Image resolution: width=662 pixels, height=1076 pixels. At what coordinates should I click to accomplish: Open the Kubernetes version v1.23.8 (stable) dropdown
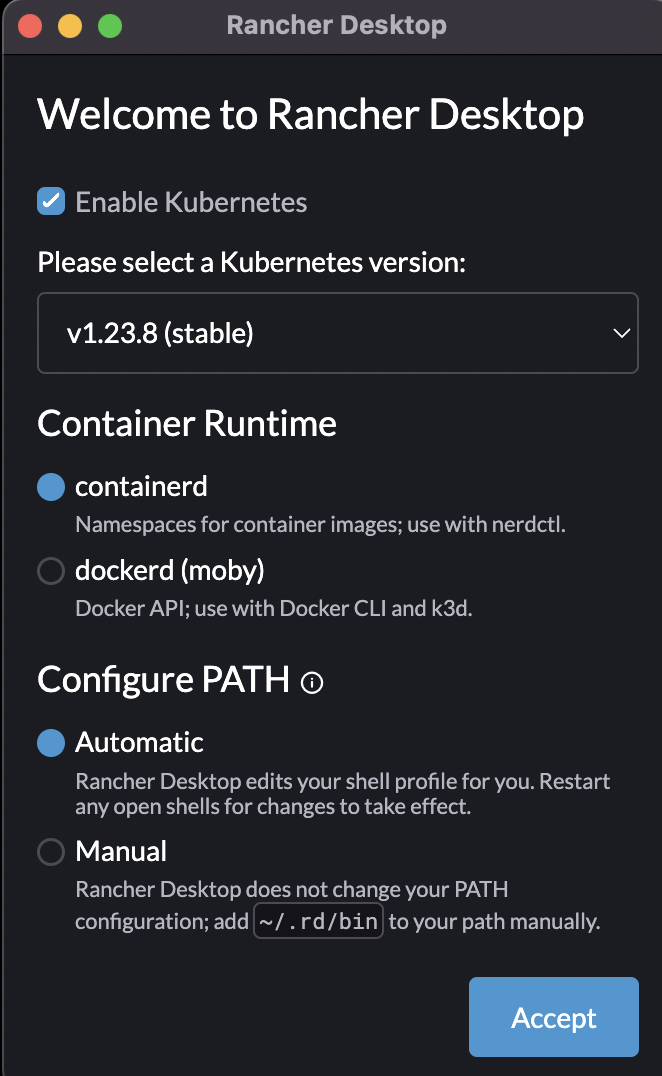click(338, 333)
